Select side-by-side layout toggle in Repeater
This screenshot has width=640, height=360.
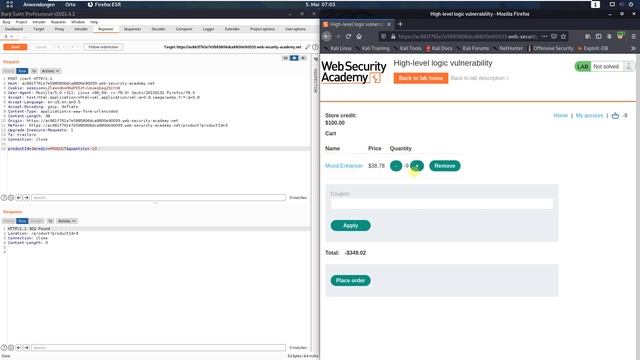click(285, 58)
